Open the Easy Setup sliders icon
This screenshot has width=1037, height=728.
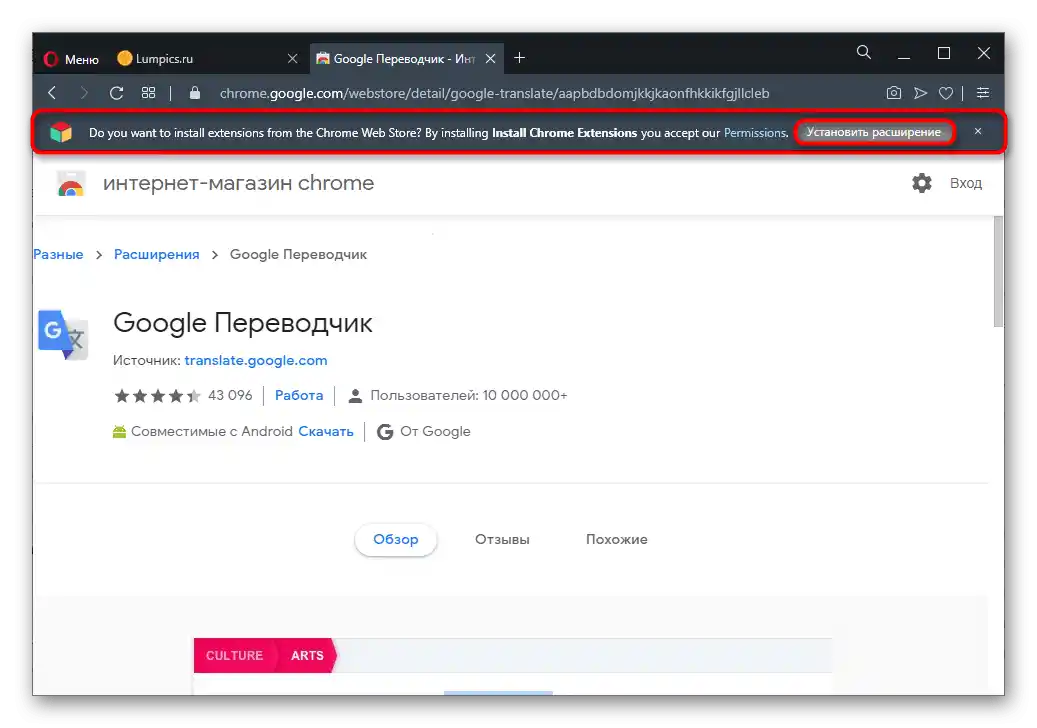[983, 93]
